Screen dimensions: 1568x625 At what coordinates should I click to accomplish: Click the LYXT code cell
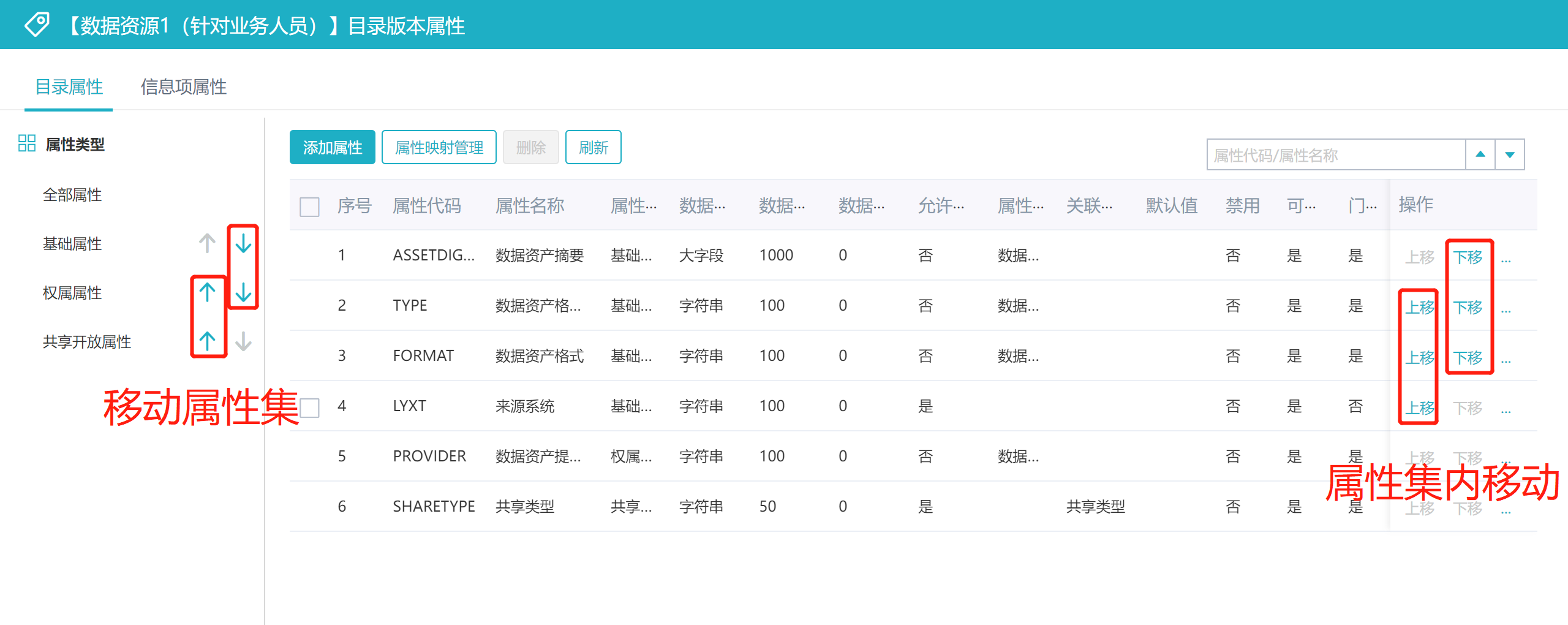click(x=409, y=406)
